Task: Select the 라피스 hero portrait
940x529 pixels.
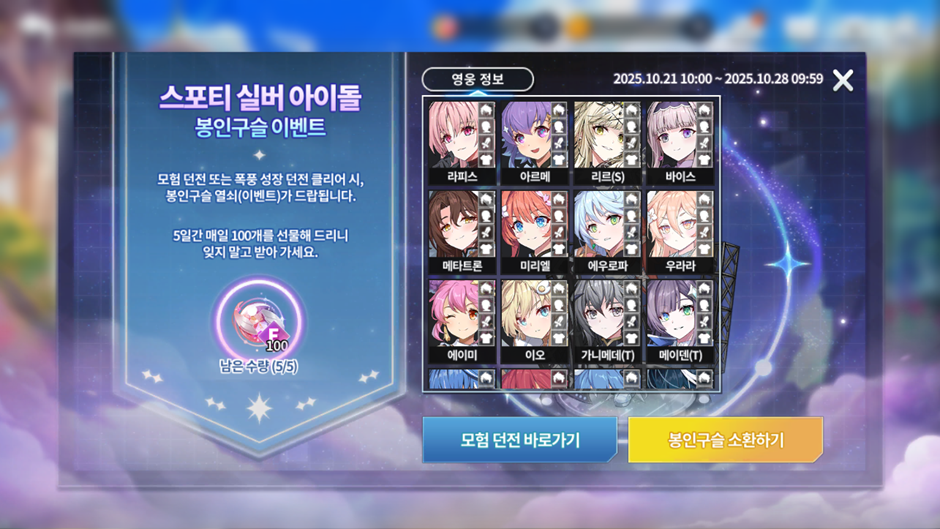Action: click(462, 143)
